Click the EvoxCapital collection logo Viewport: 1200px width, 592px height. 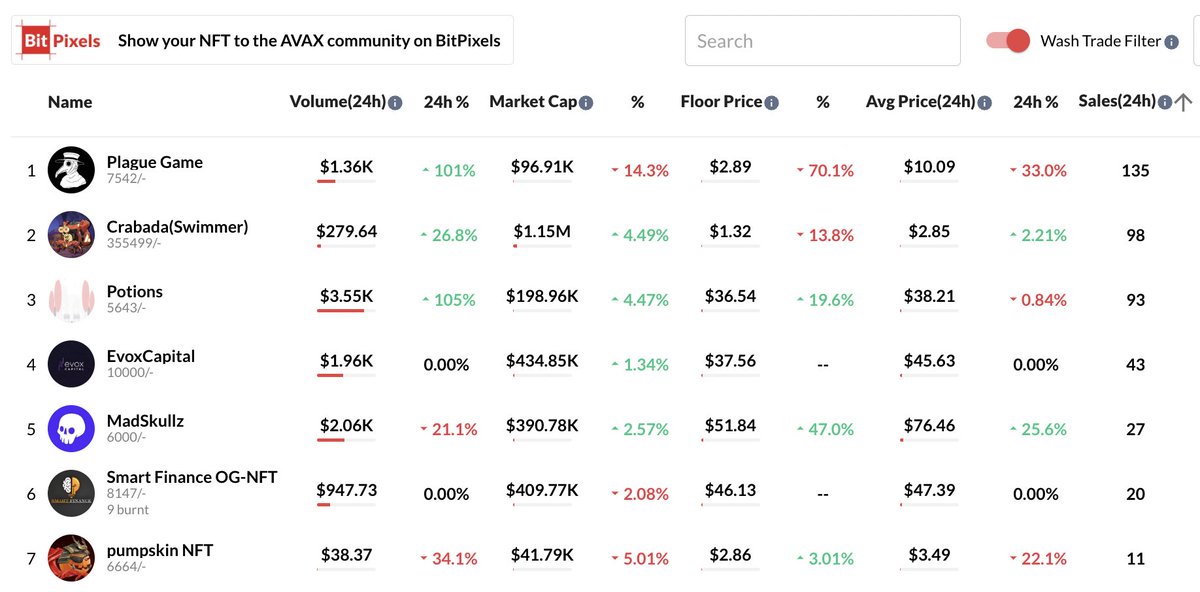coord(71,364)
